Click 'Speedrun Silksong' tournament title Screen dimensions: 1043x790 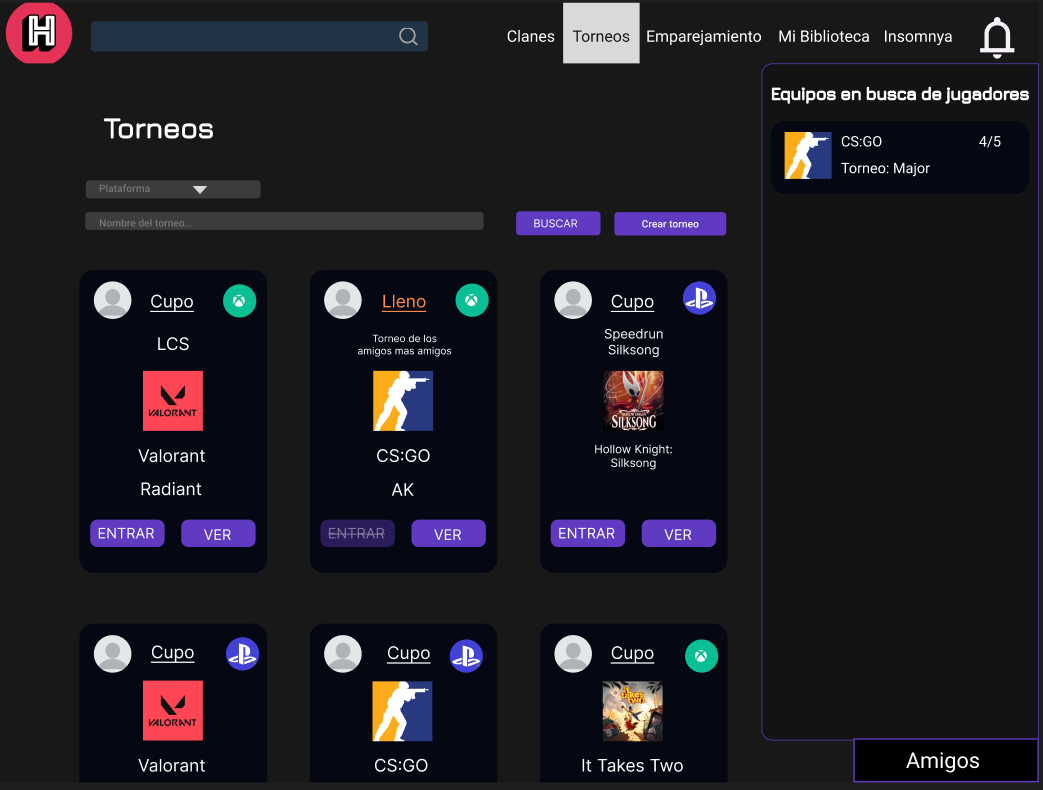(x=633, y=342)
